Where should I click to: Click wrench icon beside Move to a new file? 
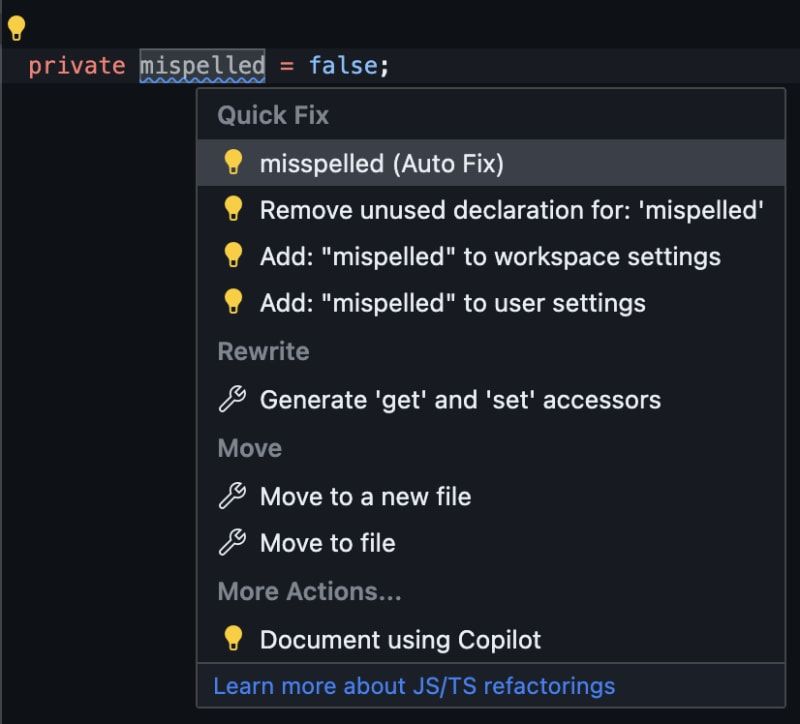(x=232, y=496)
